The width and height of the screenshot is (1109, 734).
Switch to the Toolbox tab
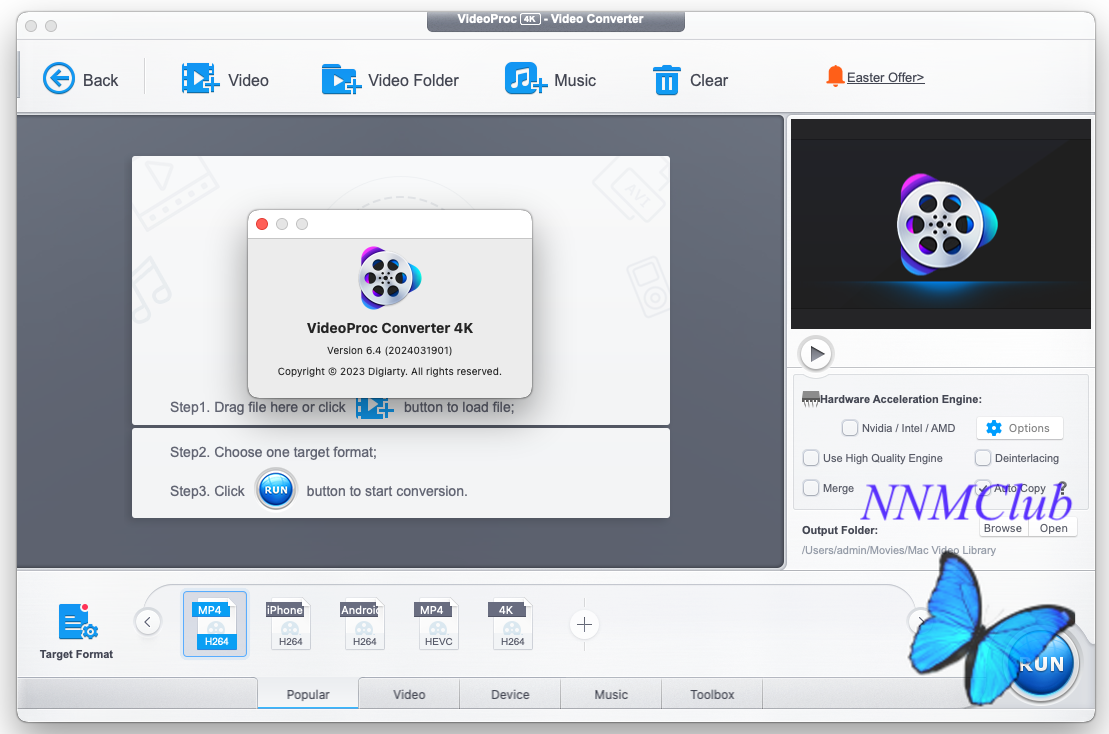click(712, 694)
